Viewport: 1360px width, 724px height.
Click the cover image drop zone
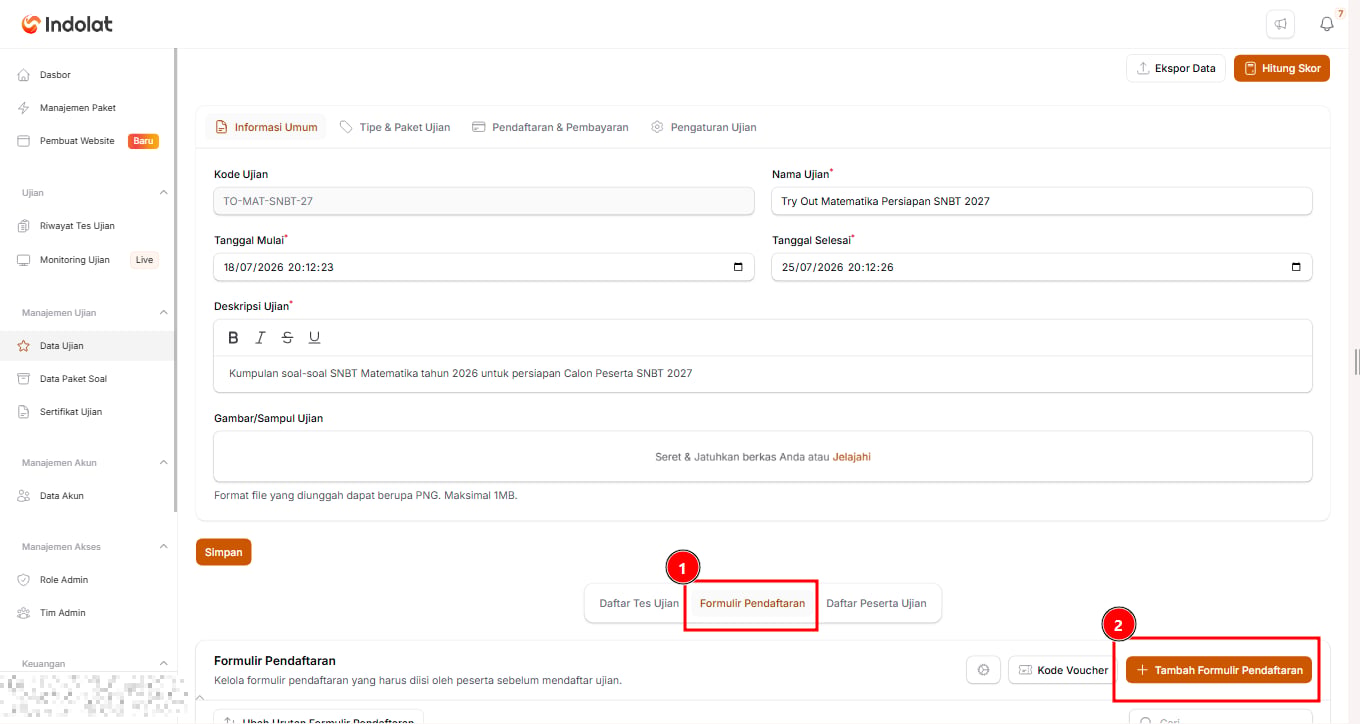(x=763, y=457)
